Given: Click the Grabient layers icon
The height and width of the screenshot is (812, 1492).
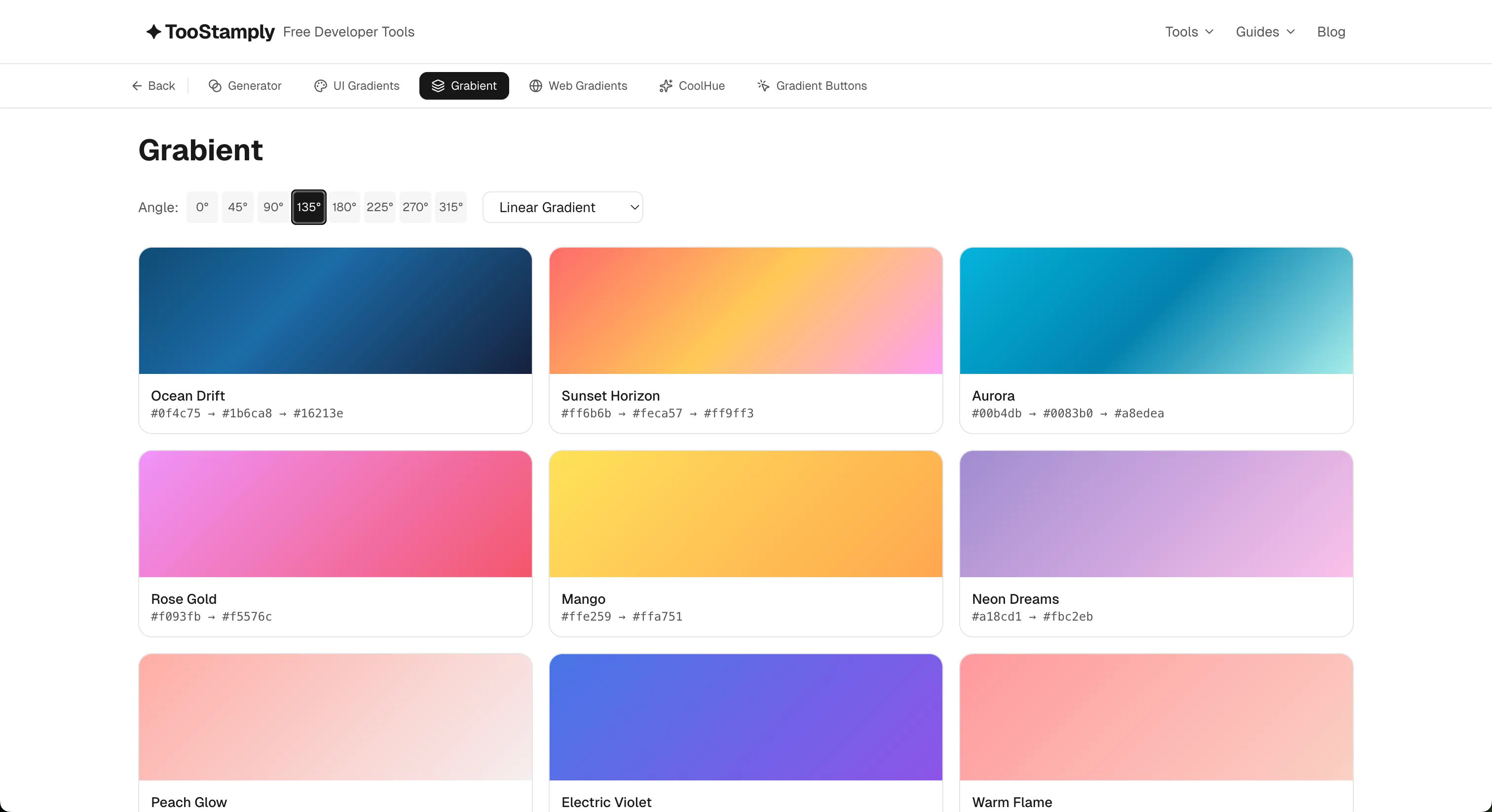Looking at the screenshot, I should click(438, 86).
